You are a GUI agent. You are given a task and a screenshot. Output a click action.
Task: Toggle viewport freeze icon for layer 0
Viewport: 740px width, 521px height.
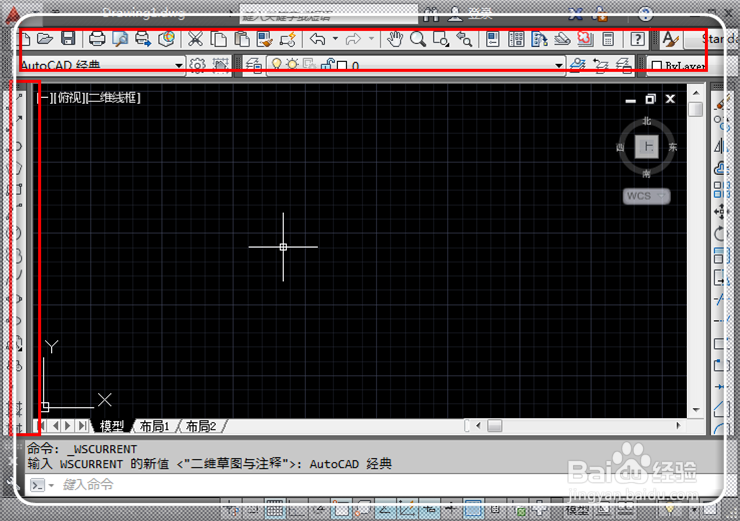[x=310, y=65]
